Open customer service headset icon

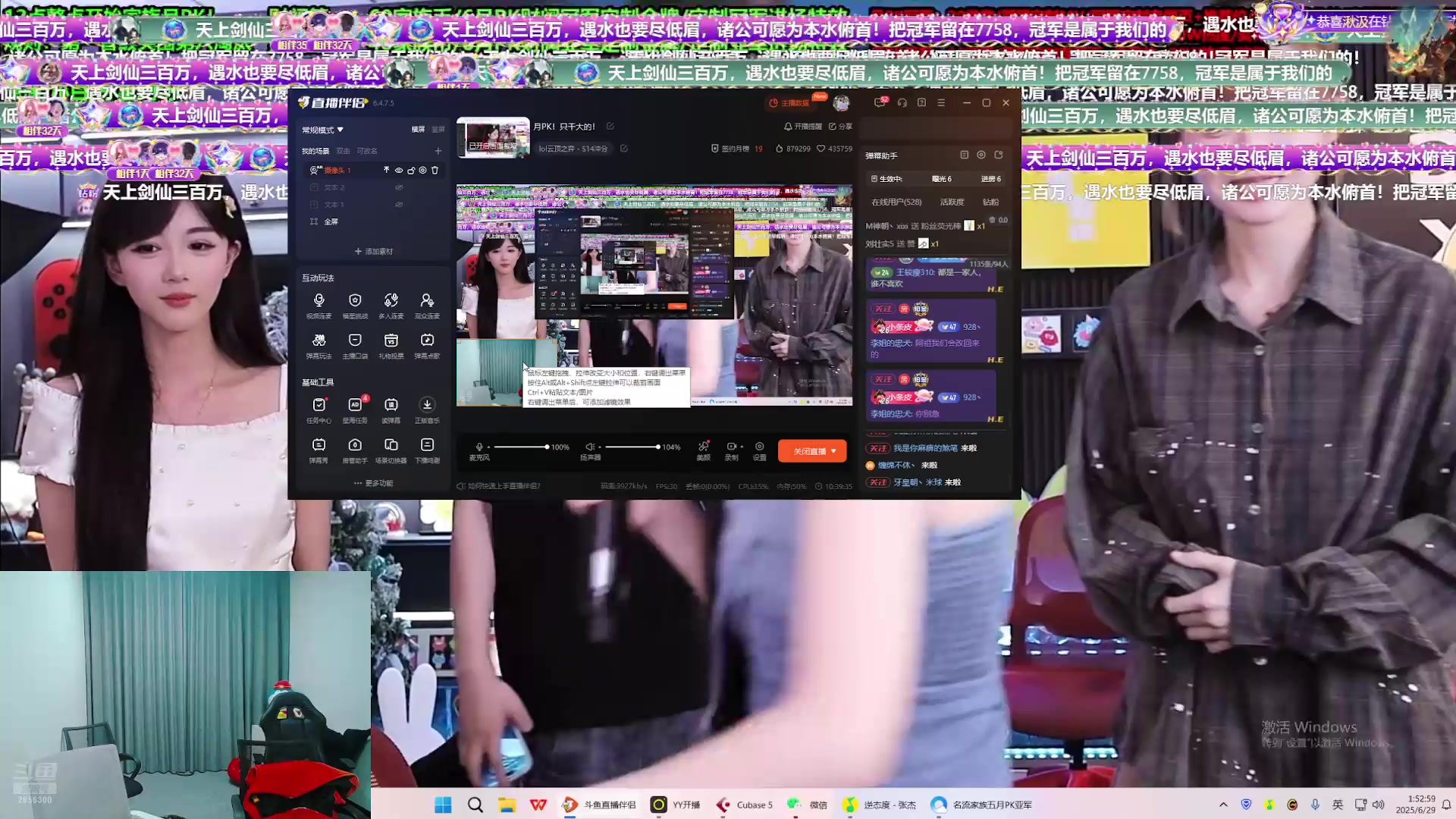click(902, 102)
